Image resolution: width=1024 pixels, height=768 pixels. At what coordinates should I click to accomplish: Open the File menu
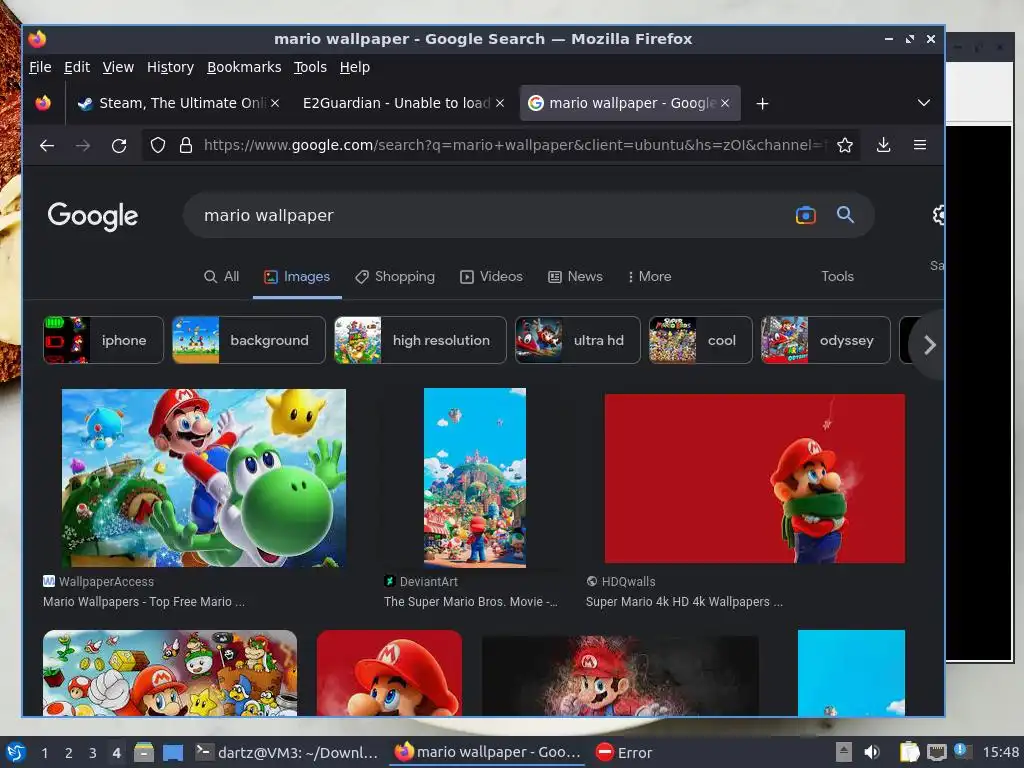click(40, 67)
